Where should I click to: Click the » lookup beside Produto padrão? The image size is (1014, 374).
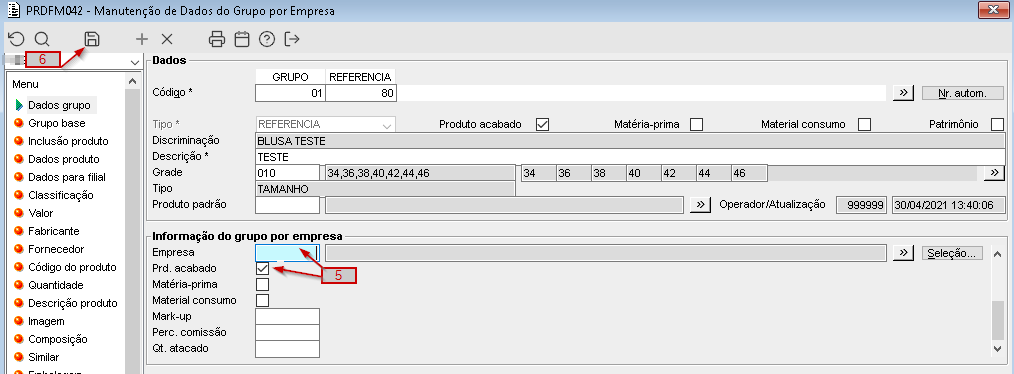(x=700, y=204)
